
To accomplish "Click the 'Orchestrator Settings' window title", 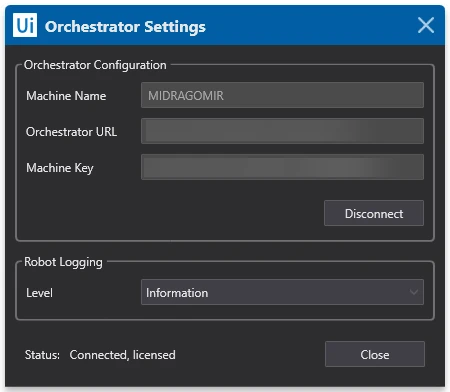I will [x=125, y=27].
